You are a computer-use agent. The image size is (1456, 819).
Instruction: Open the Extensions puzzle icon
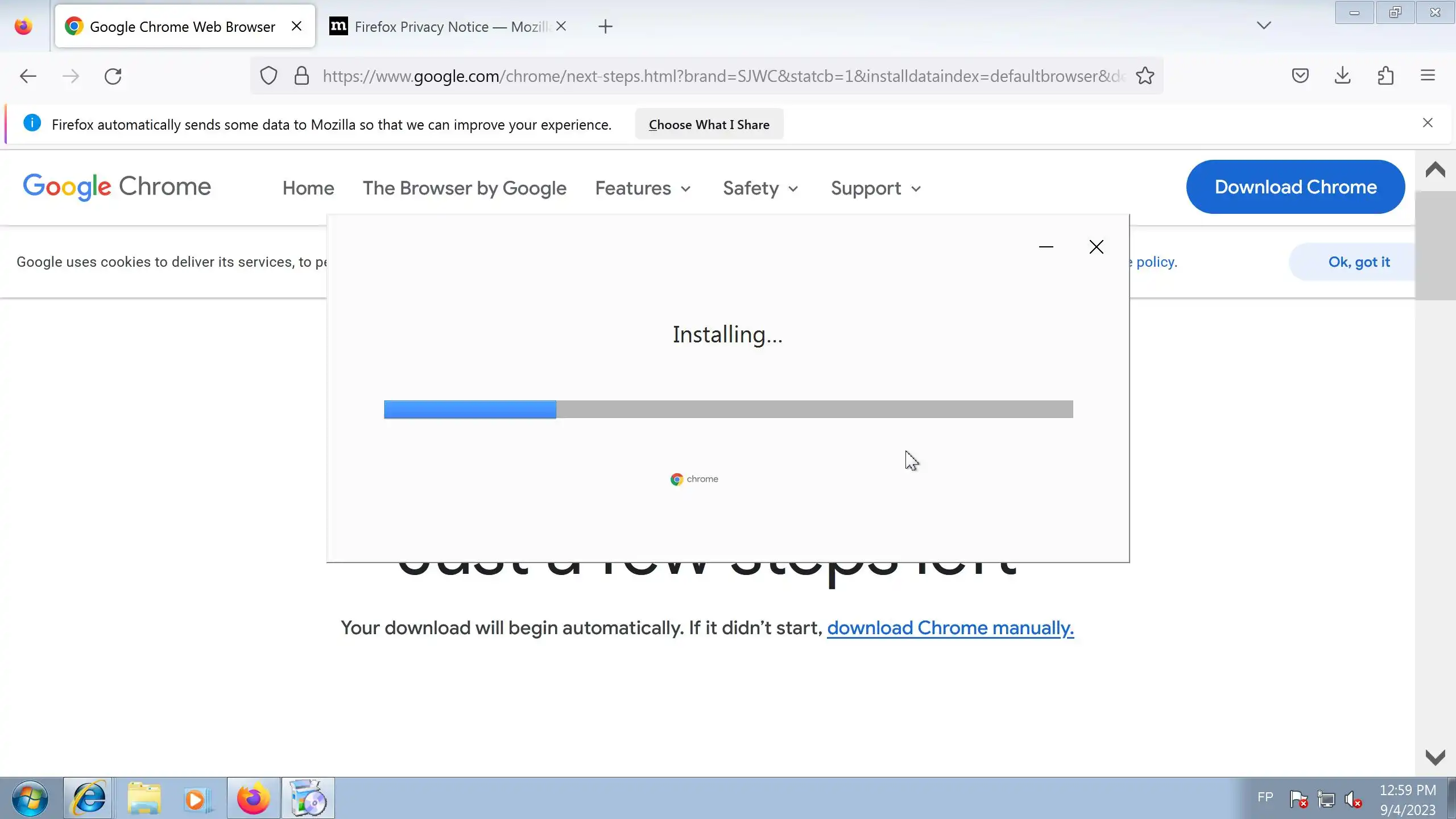(1385, 76)
